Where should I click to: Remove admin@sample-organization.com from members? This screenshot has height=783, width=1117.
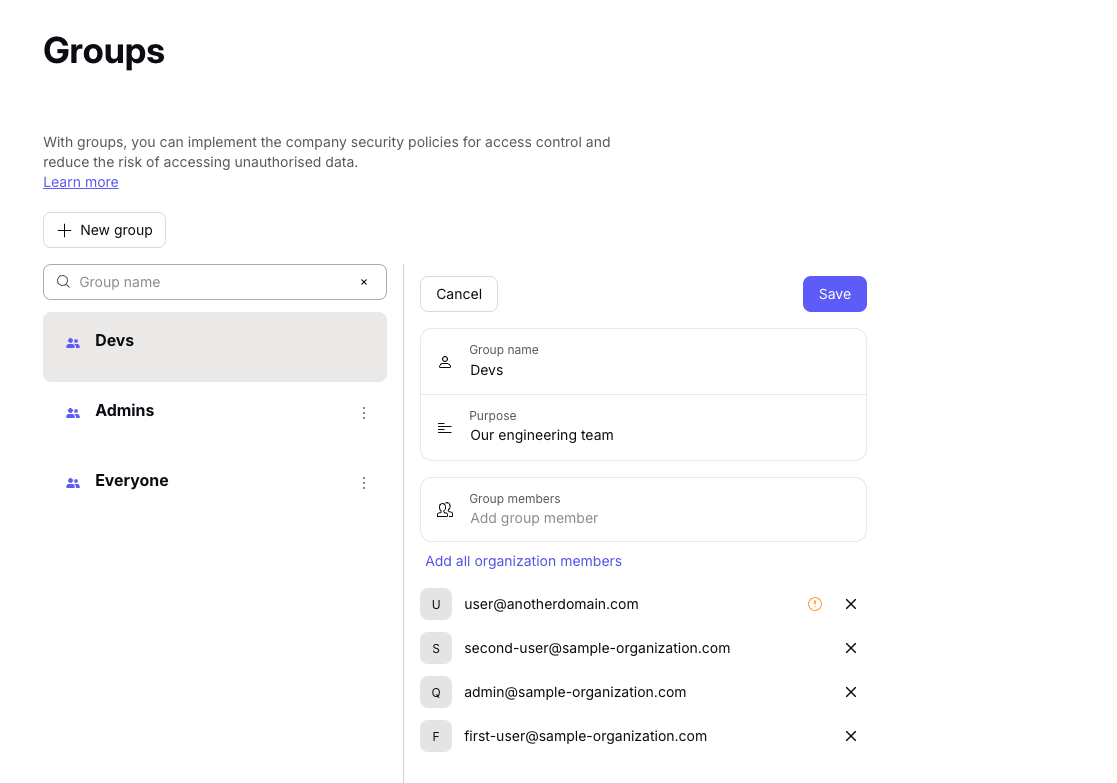point(851,691)
